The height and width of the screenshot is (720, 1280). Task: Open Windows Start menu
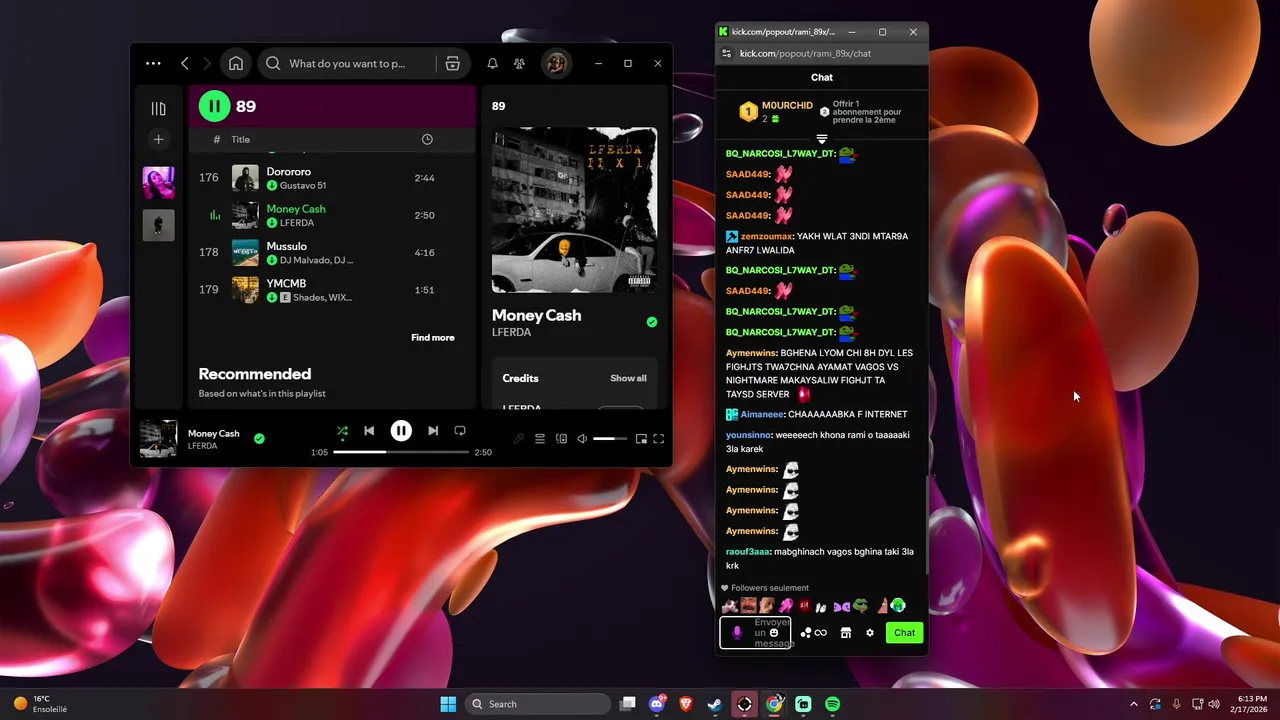point(448,704)
